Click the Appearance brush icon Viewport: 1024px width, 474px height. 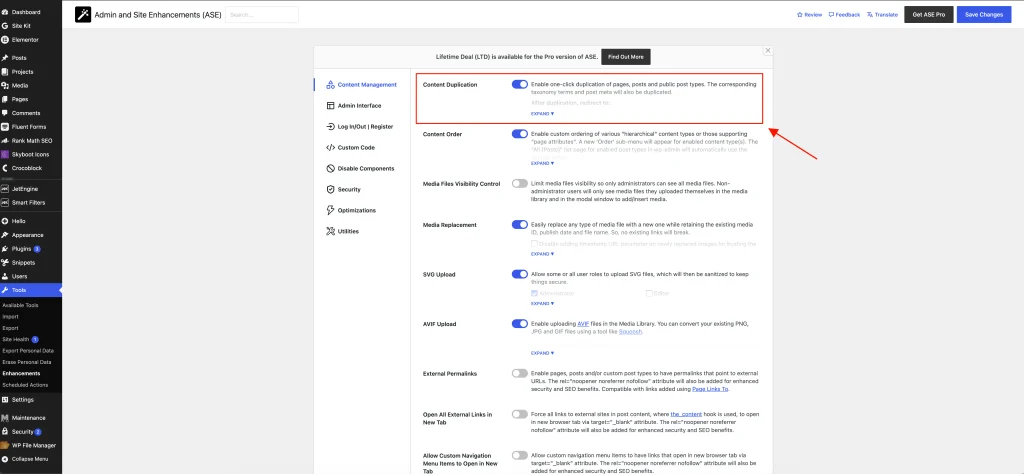(5, 235)
